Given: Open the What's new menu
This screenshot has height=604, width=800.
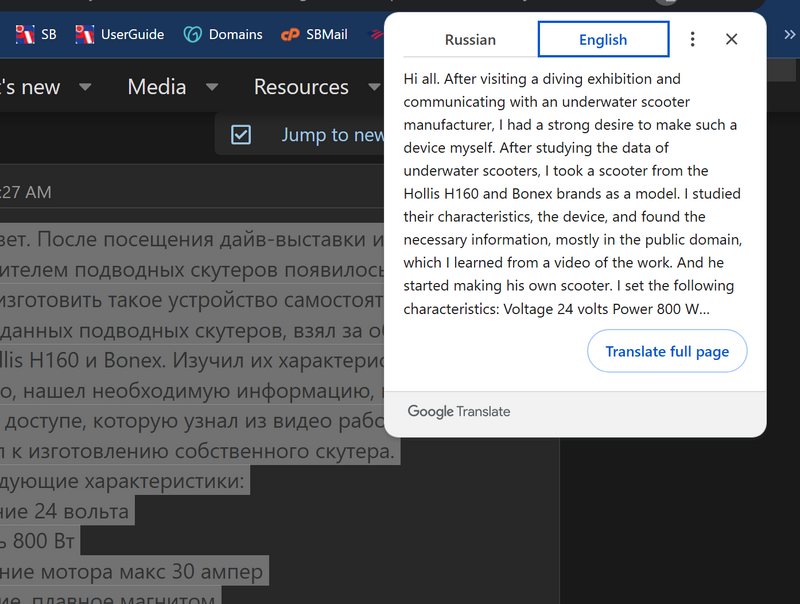Looking at the screenshot, I should click(30, 87).
